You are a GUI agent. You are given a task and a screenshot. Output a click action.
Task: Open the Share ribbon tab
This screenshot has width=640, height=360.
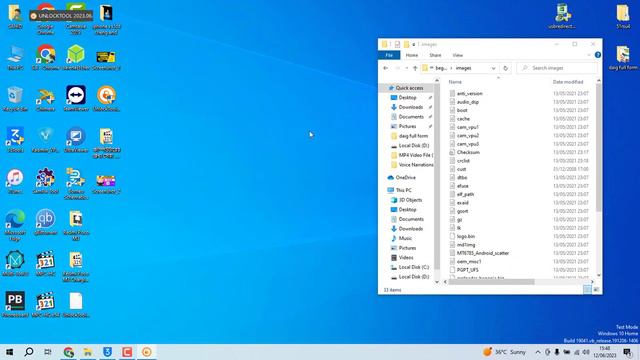(x=435, y=55)
